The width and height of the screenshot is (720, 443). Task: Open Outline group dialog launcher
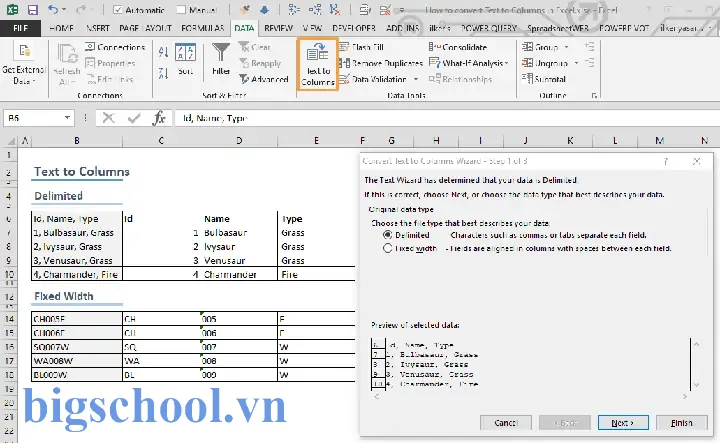click(x=594, y=95)
